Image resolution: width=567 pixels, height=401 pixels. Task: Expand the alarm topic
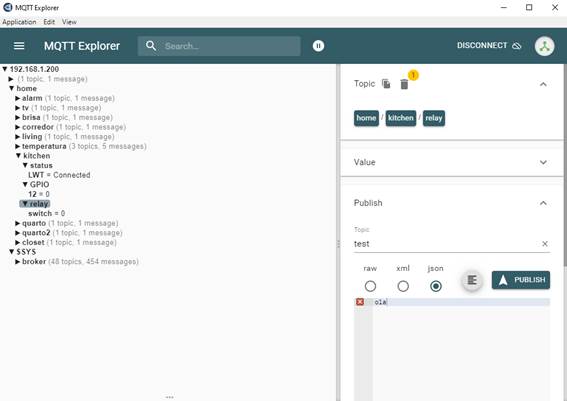click(17, 98)
